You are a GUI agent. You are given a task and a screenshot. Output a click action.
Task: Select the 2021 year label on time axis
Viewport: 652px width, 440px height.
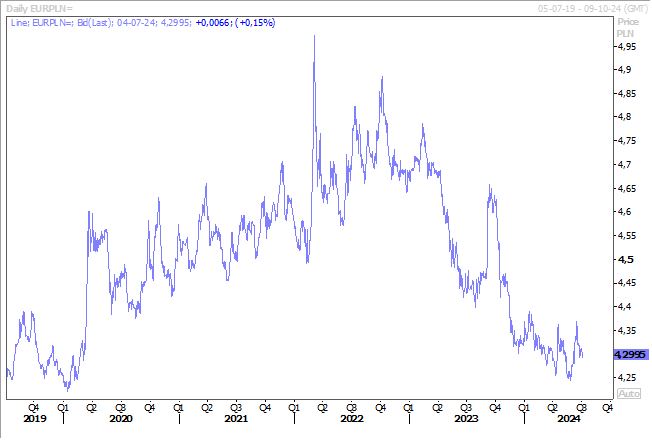(x=236, y=419)
